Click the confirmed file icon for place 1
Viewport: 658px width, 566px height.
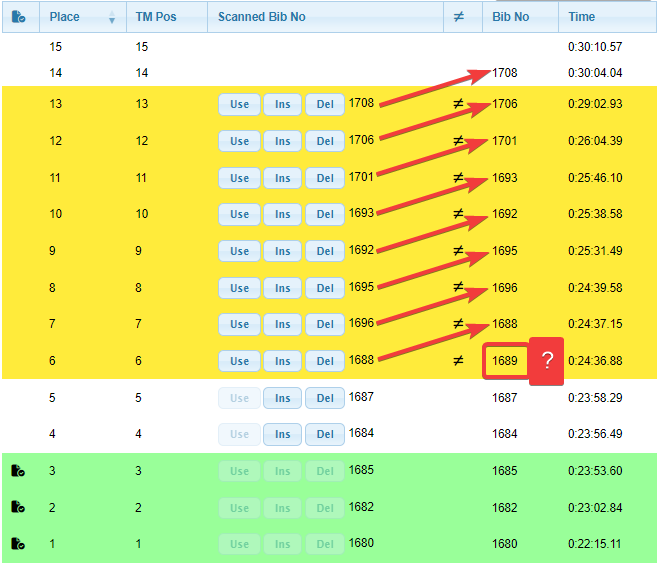click(x=18, y=544)
